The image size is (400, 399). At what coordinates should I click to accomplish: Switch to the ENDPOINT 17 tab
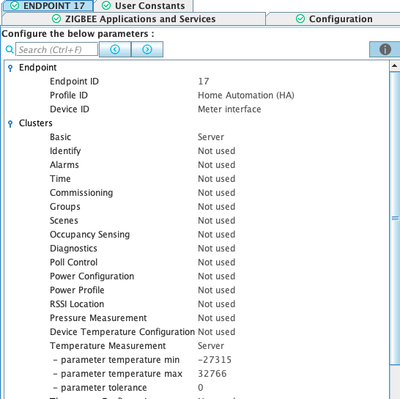48,6
